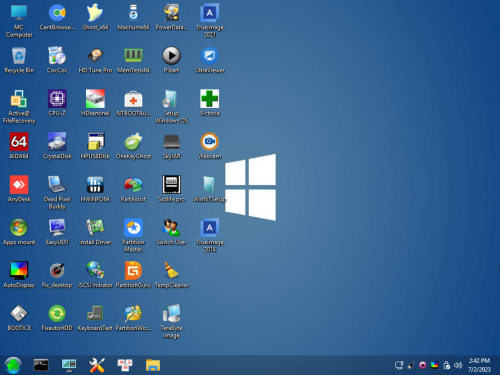This screenshot has height=375, width=500.
Task: Open the taskbar clock and date
Action: (479, 365)
